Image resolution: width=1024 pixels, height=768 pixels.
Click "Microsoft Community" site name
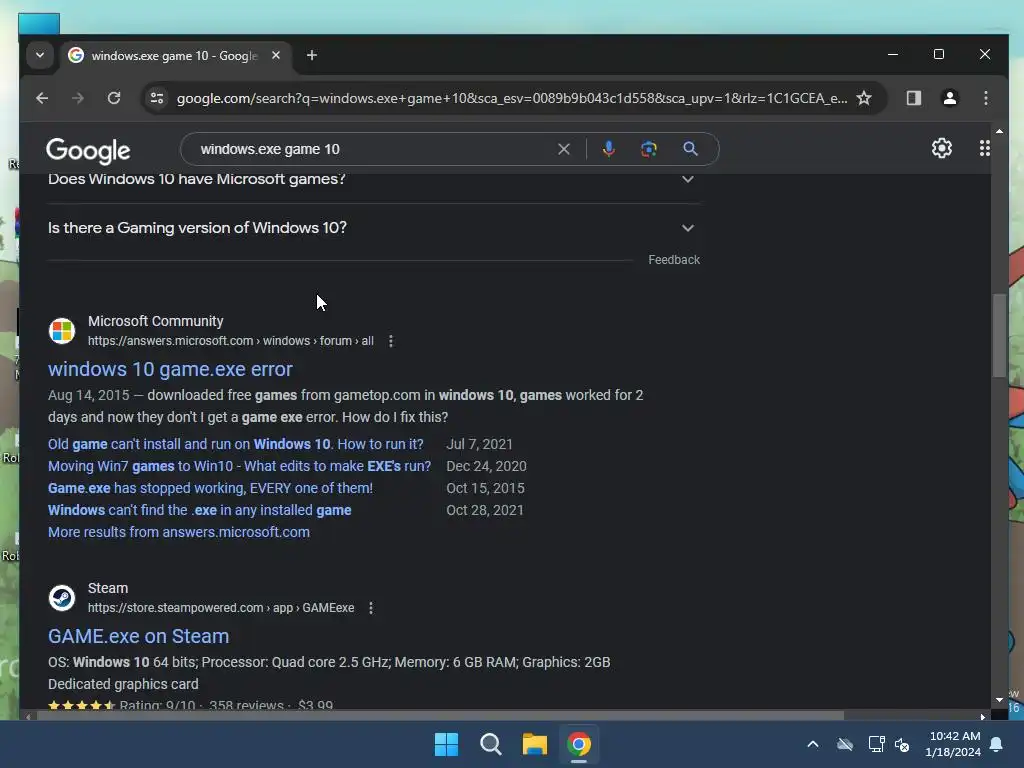point(155,321)
